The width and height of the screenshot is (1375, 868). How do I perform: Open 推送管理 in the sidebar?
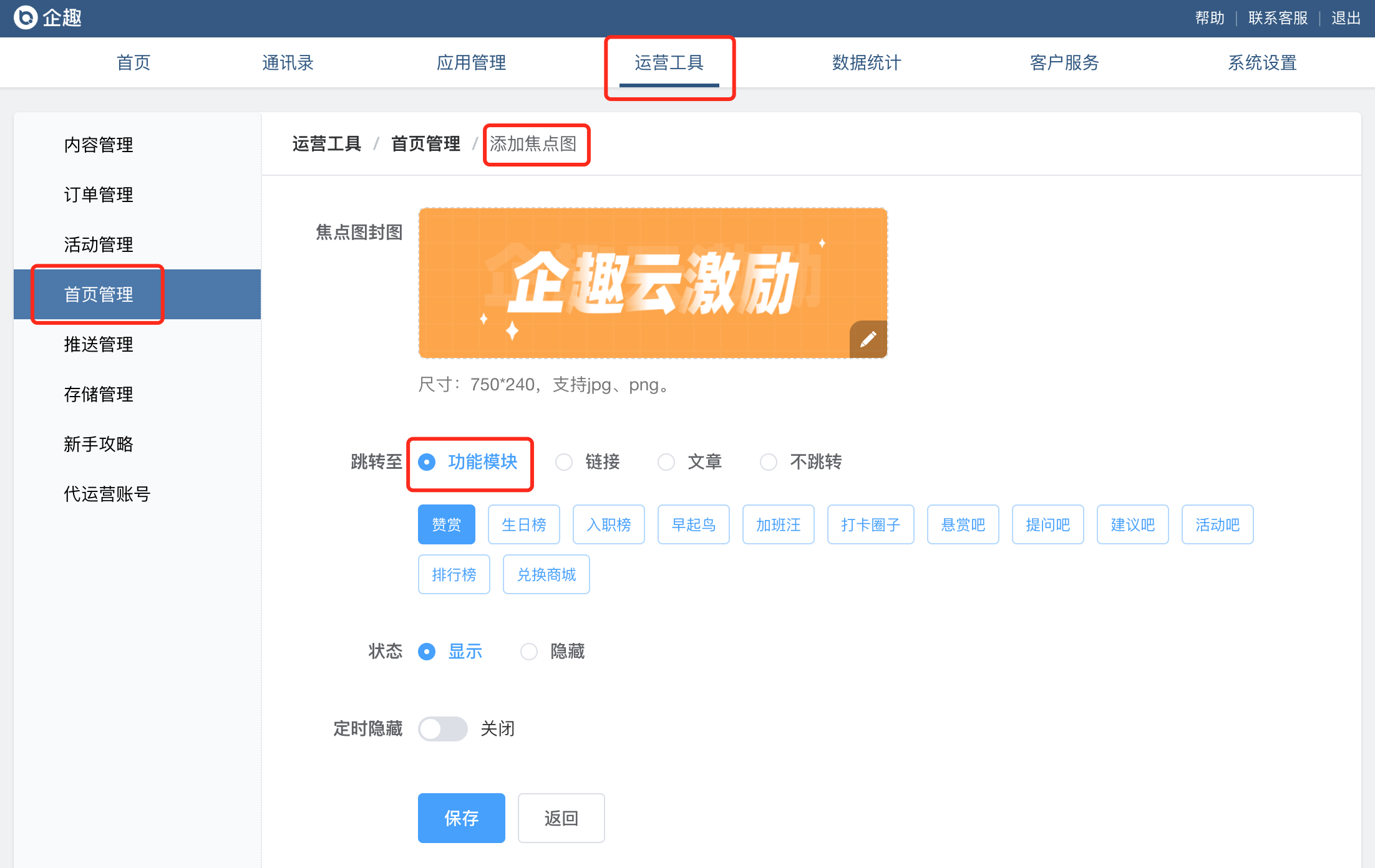pos(137,344)
